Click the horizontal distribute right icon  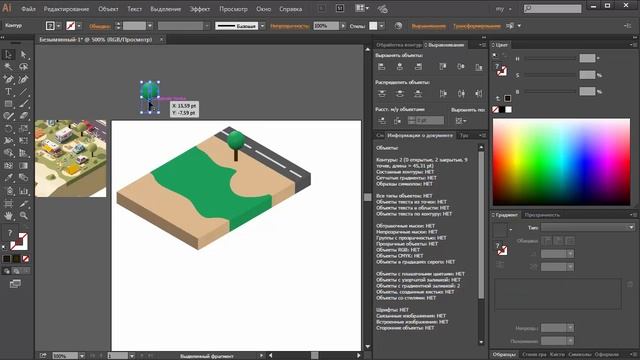click(x=479, y=94)
